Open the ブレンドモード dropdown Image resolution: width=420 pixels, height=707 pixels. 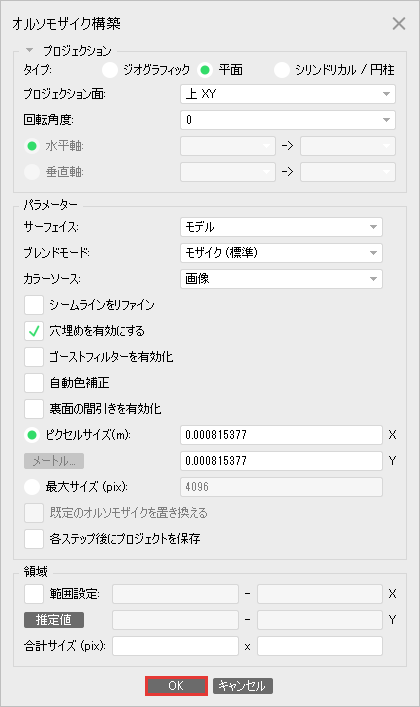tap(281, 253)
